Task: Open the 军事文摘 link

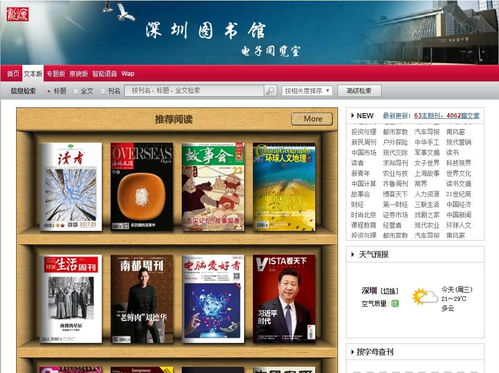Action: point(427,153)
